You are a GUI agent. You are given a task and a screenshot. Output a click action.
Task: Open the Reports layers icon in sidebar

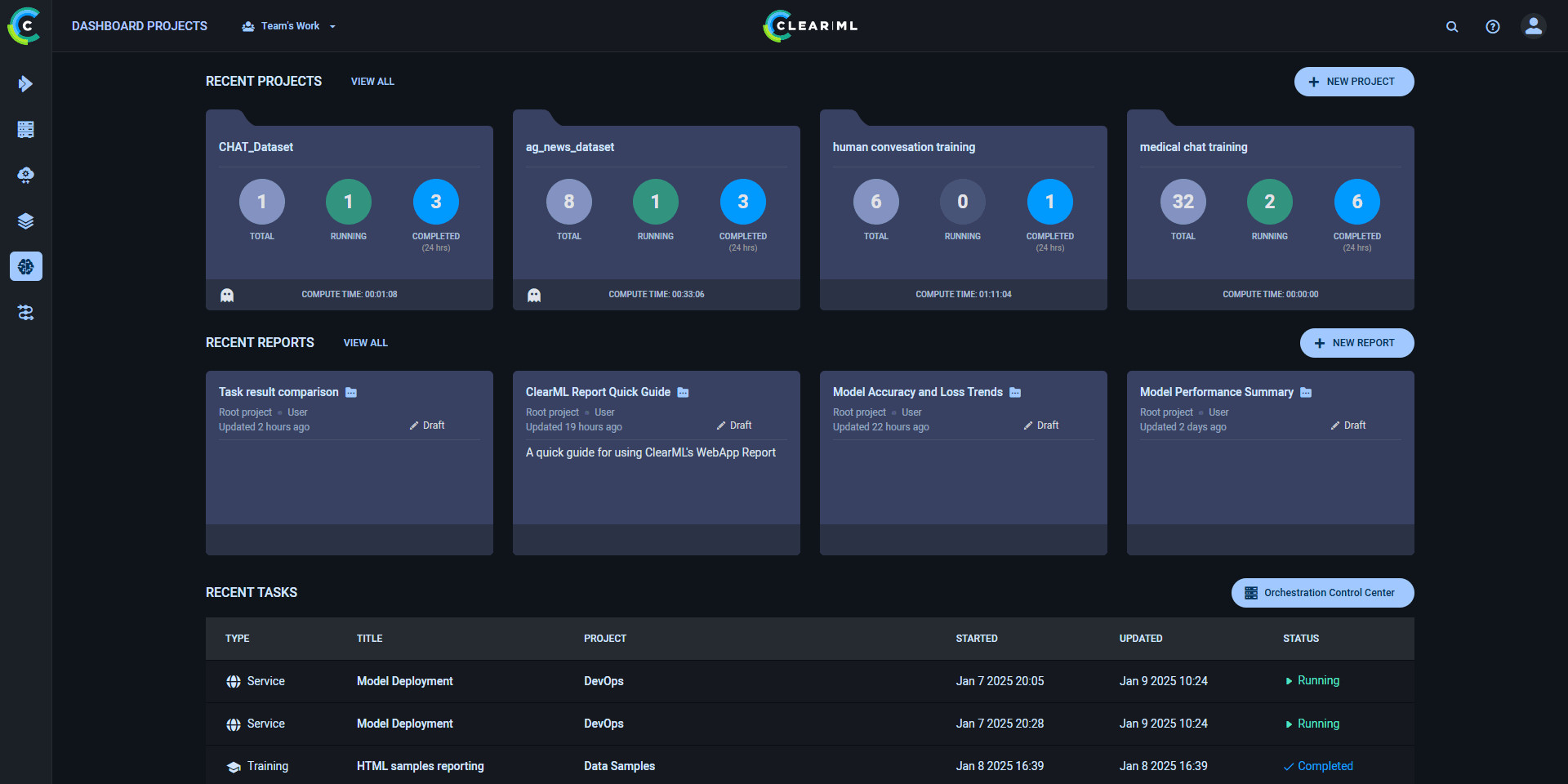[x=25, y=220]
